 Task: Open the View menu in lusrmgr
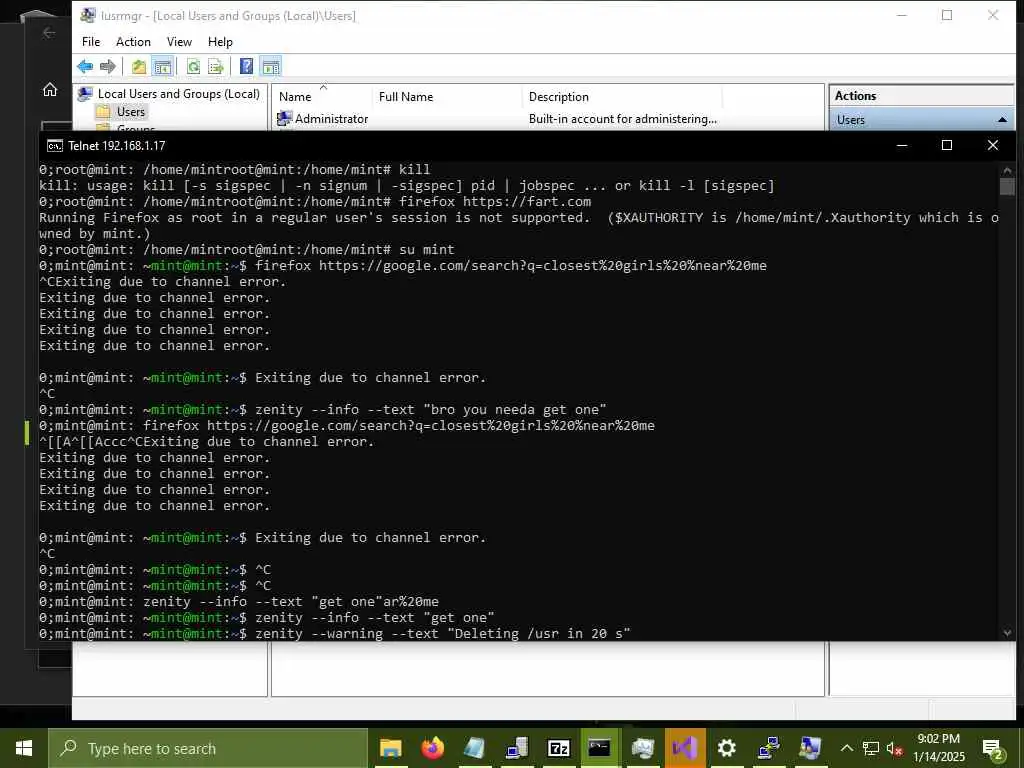coord(179,42)
